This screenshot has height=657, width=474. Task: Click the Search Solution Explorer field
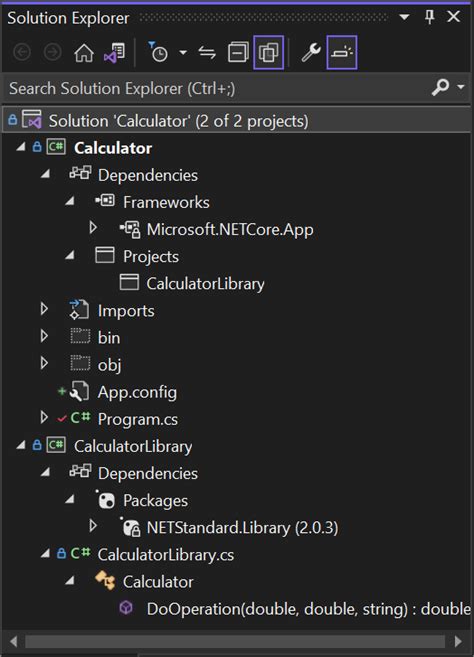click(x=218, y=88)
